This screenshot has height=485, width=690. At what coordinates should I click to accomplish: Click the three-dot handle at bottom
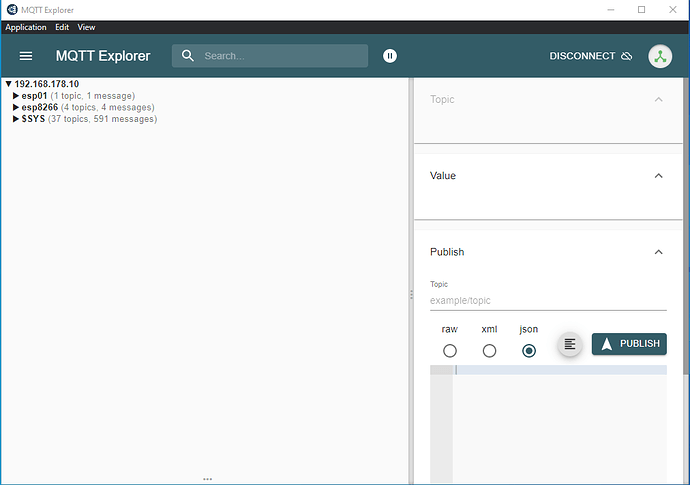point(207,479)
